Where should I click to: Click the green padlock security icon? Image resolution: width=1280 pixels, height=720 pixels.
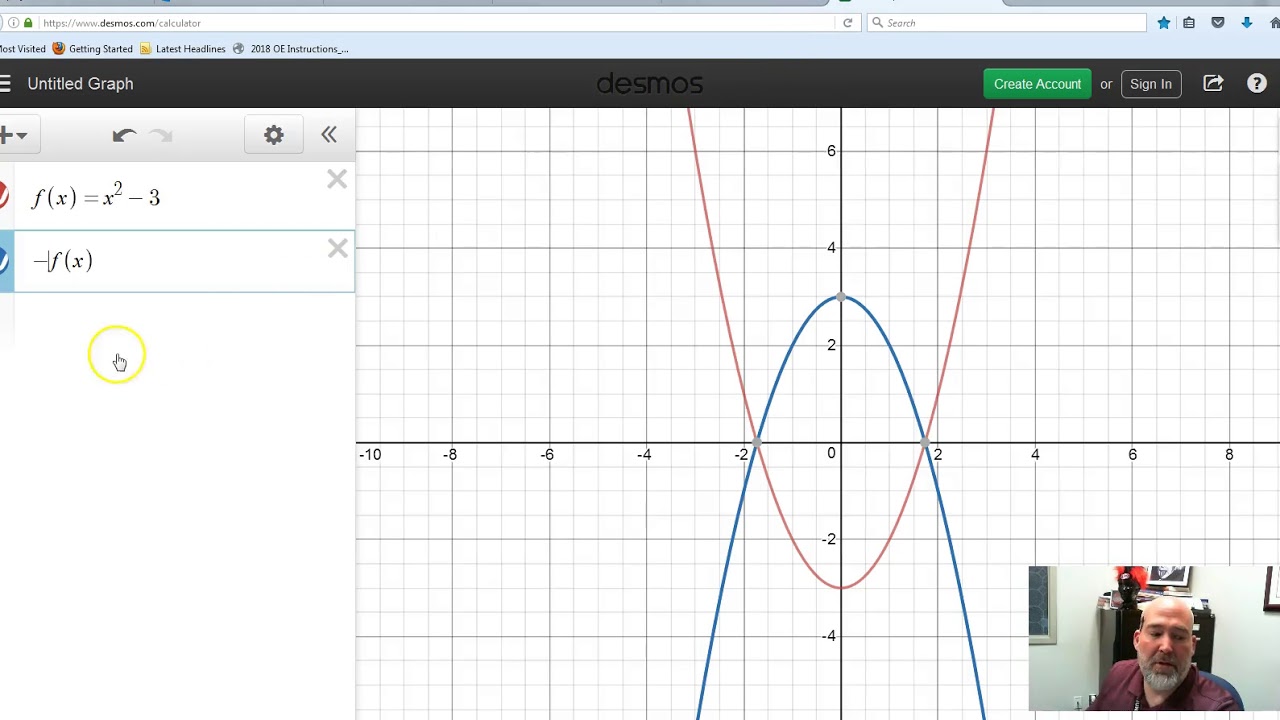pos(28,23)
